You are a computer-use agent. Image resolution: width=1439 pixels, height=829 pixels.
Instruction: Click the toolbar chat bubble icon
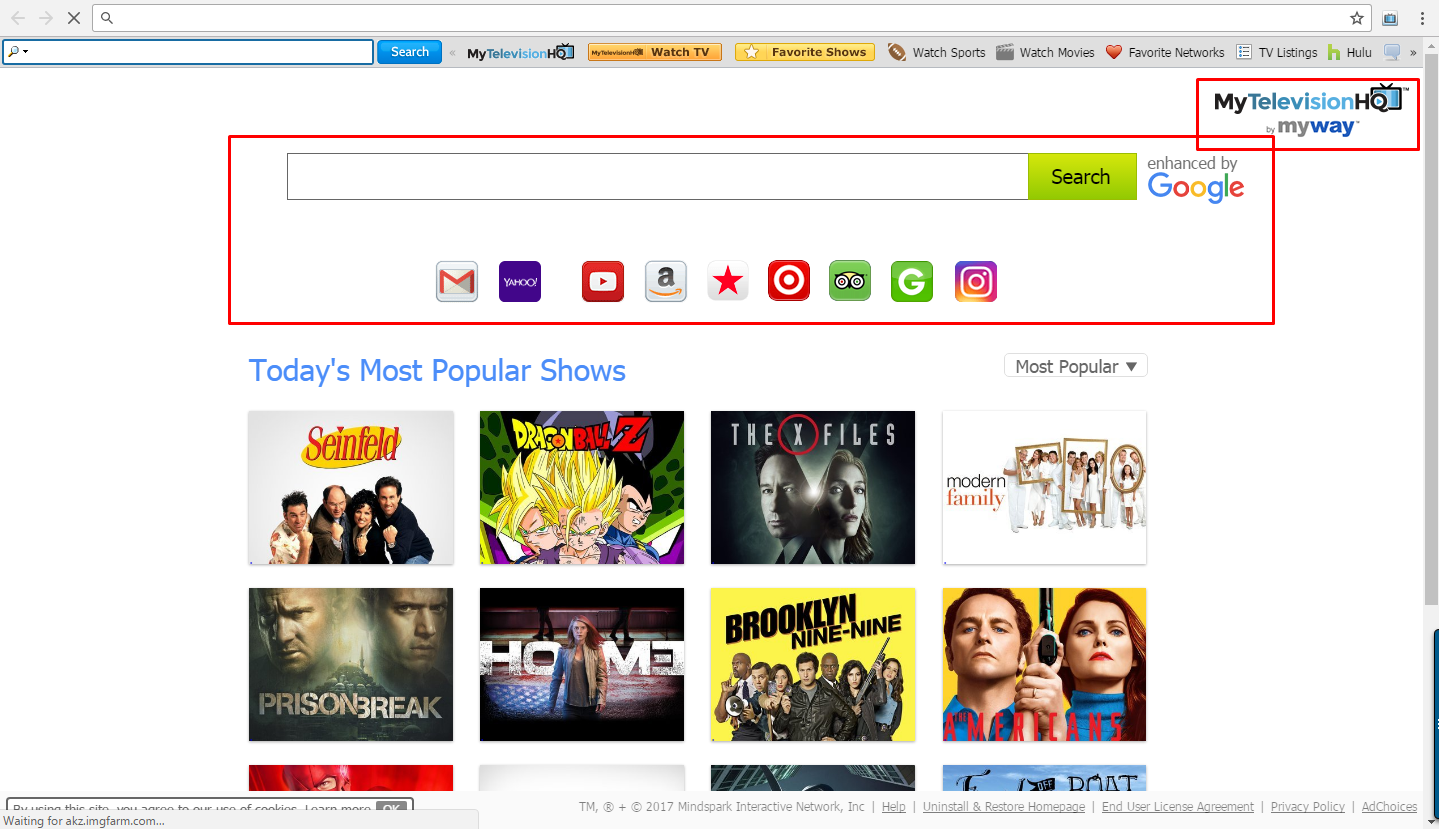(x=1392, y=52)
